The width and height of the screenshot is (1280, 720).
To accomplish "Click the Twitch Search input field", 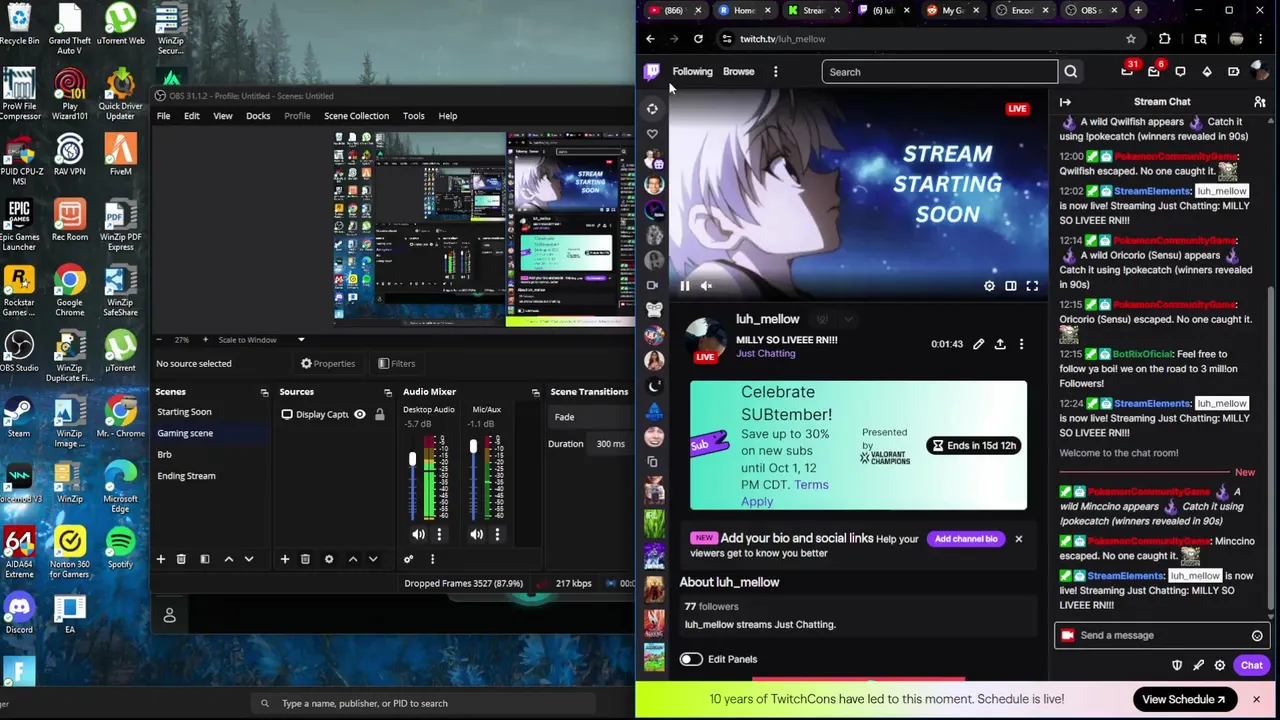I will [939, 72].
